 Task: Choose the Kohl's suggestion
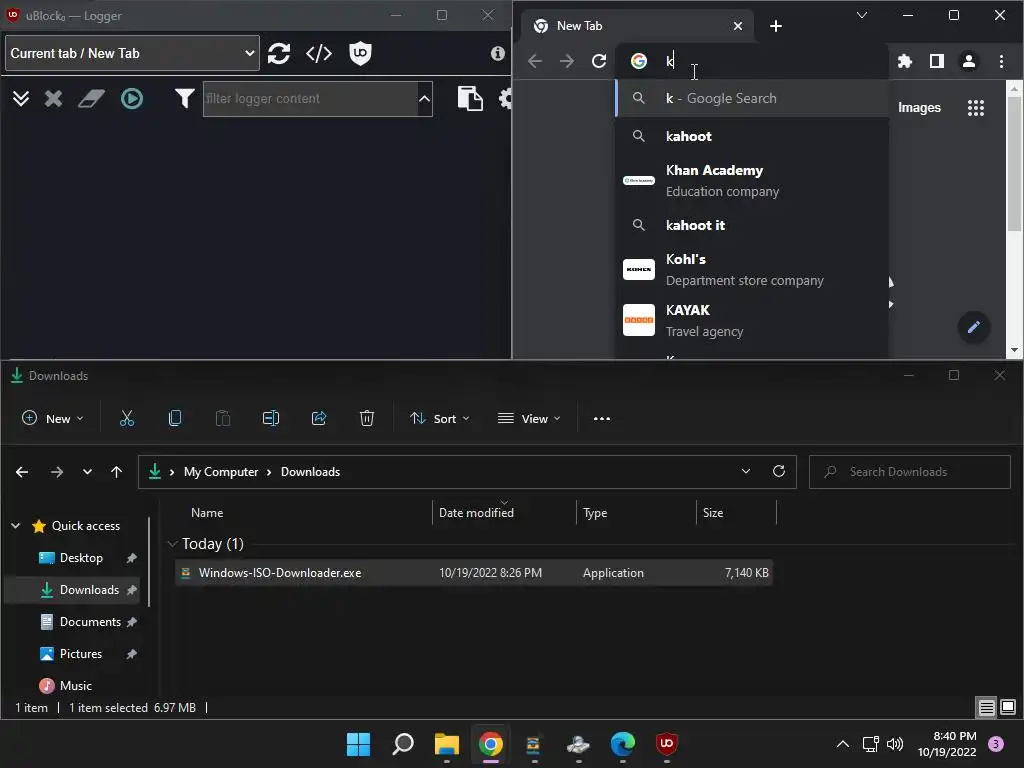tap(752, 269)
